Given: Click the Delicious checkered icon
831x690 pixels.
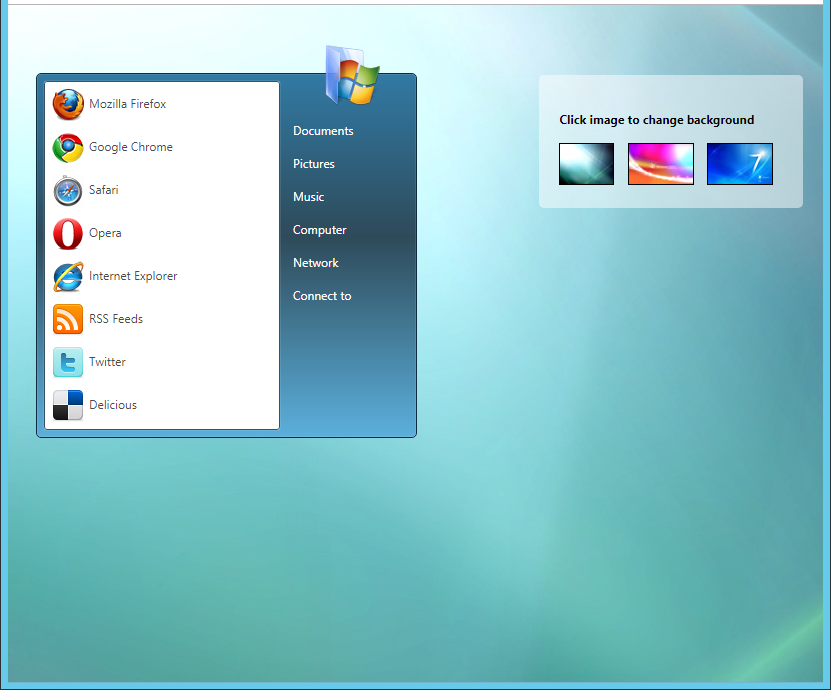Looking at the screenshot, I should point(68,405).
